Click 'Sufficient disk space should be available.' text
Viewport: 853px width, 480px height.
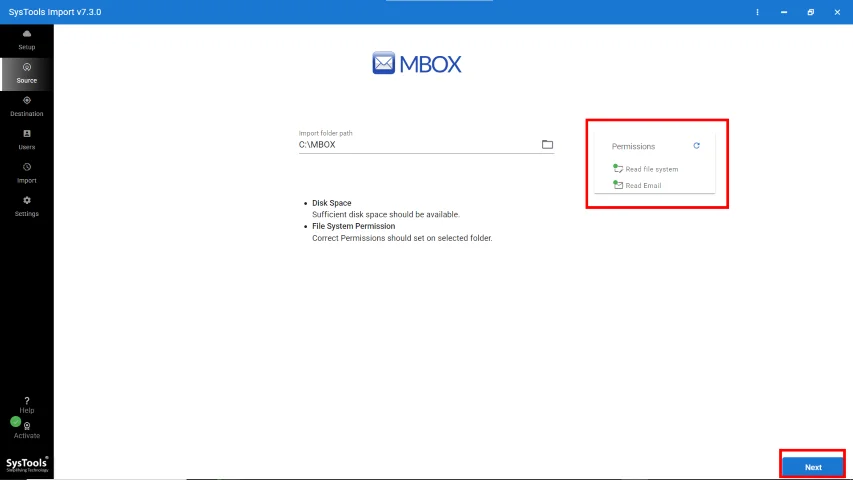(386, 214)
